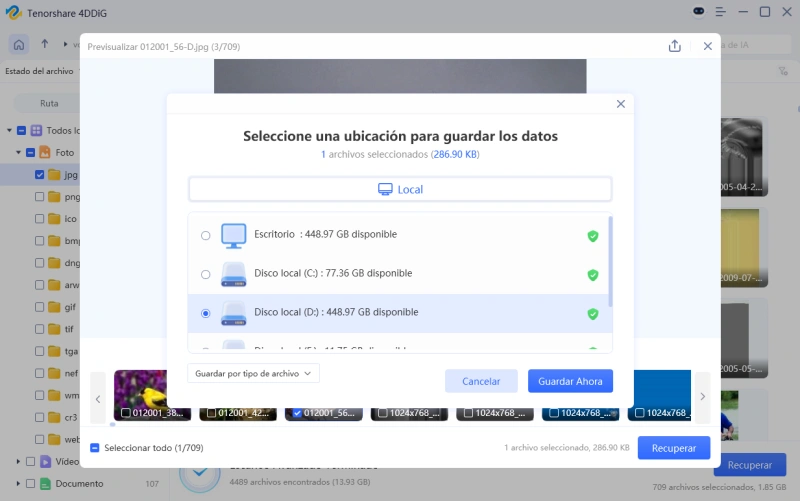
Task: Select the Local tab
Action: coord(400,189)
